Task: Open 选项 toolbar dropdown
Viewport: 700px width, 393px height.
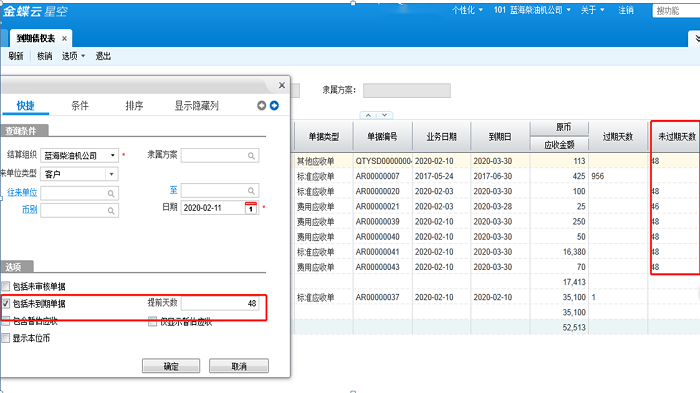Action: pos(73,56)
